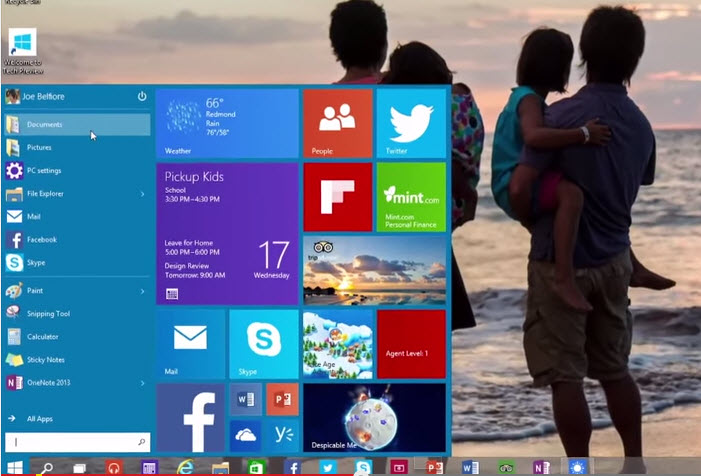
Task: Click the power button in Start menu
Action: [x=142, y=97]
